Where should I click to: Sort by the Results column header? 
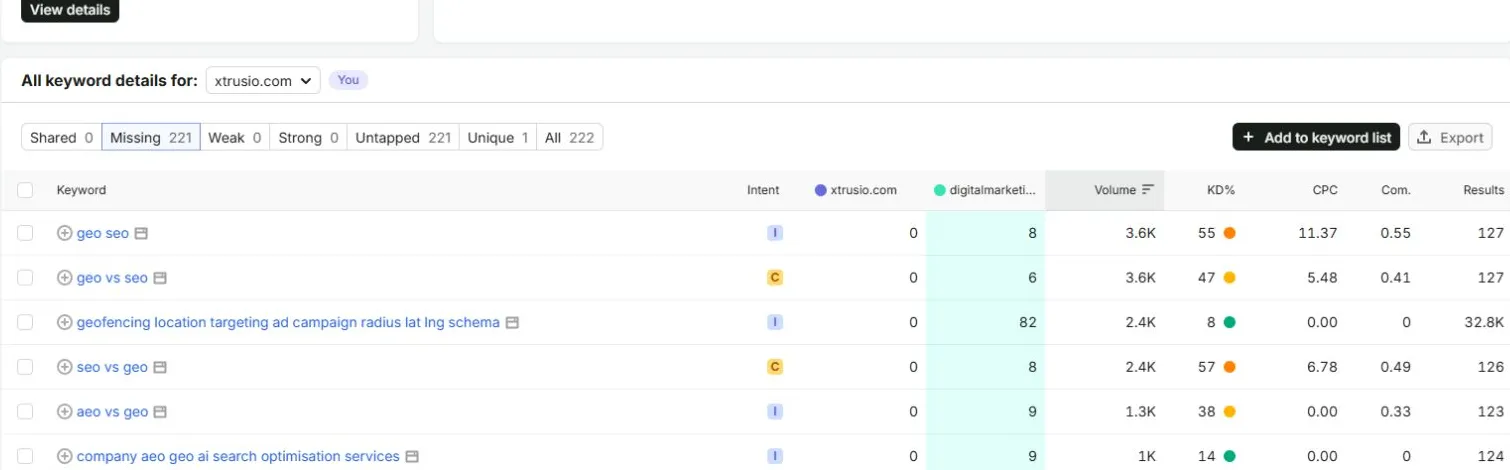tap(1484, 190)
